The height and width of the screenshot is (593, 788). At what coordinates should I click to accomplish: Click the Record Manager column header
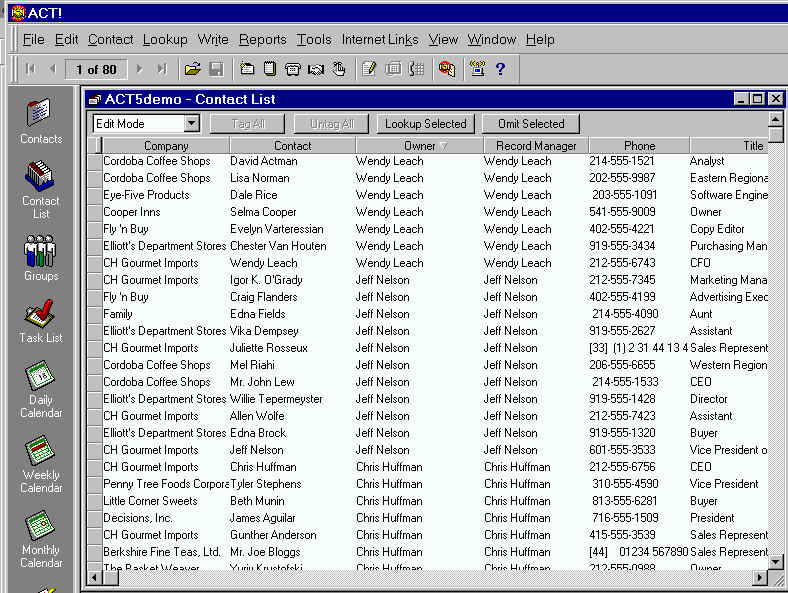pyautogui.click(x=536, y=146)
